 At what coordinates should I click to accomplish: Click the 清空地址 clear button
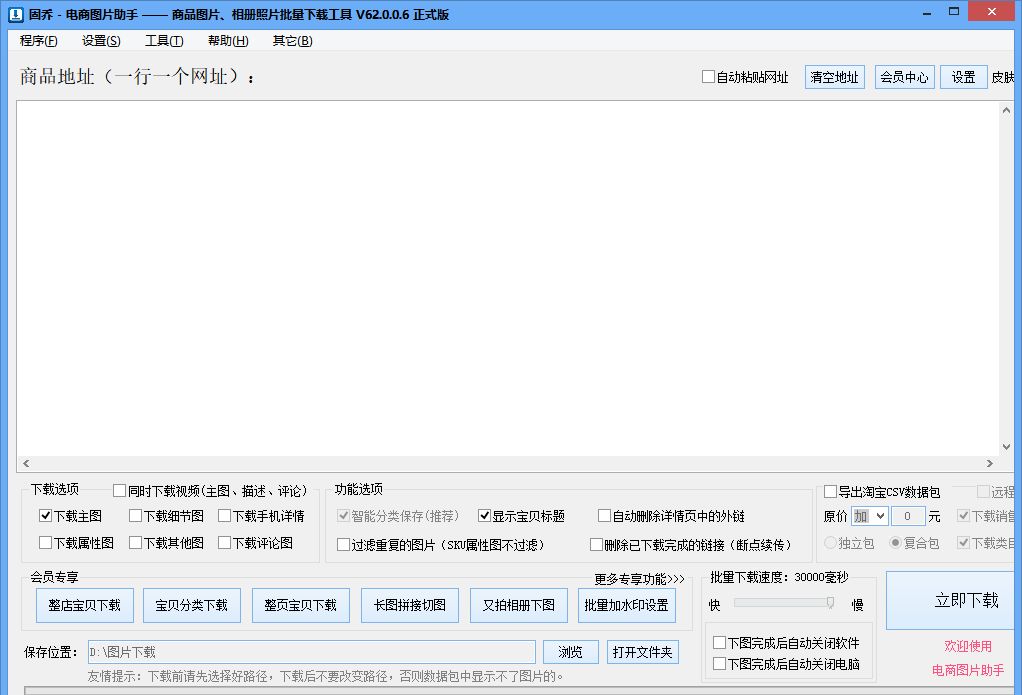834,77
